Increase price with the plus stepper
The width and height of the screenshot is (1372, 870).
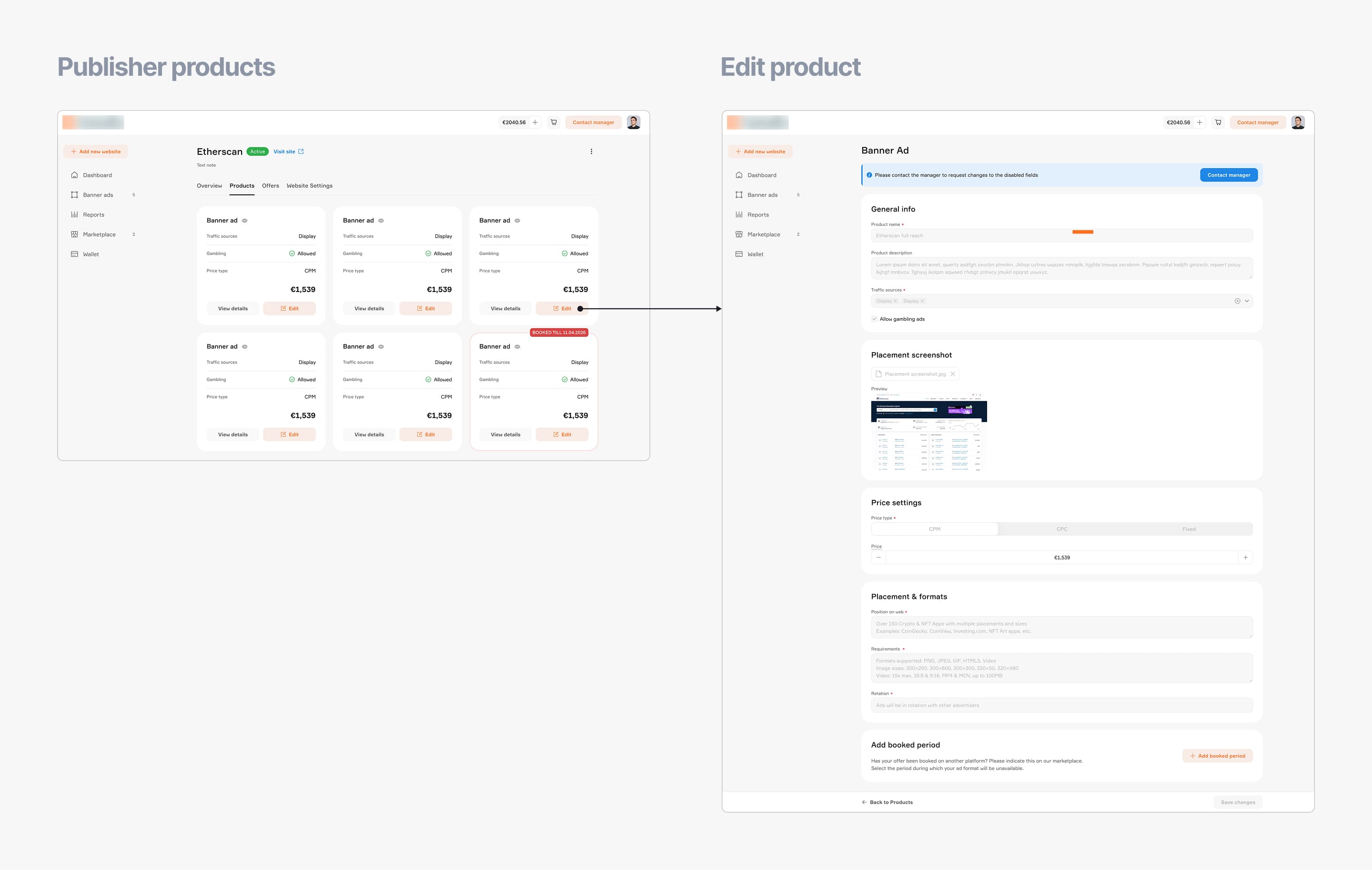click(1245, 557)
